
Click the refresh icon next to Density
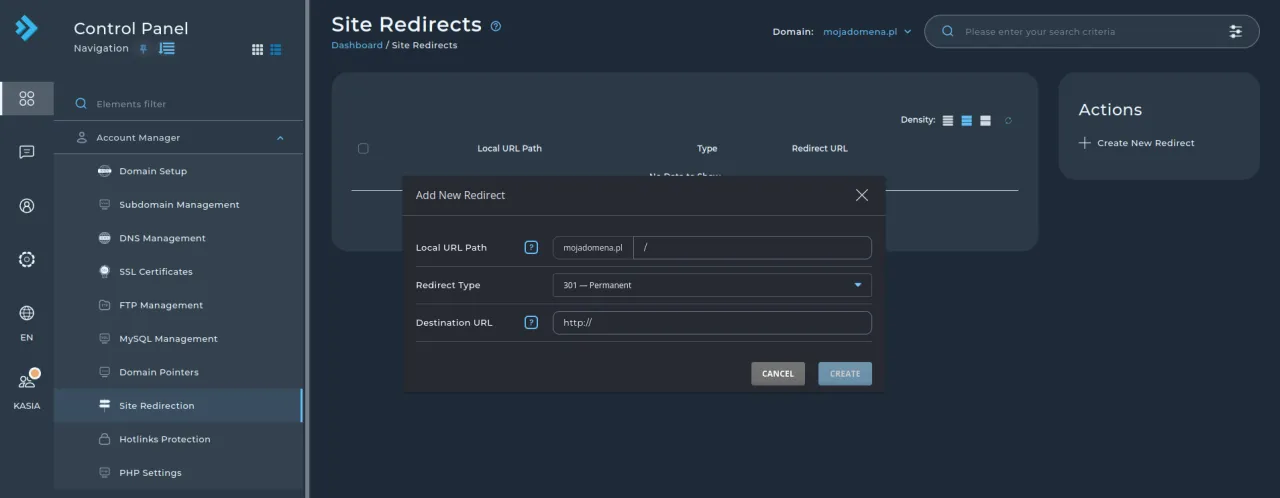[1008, 121]
